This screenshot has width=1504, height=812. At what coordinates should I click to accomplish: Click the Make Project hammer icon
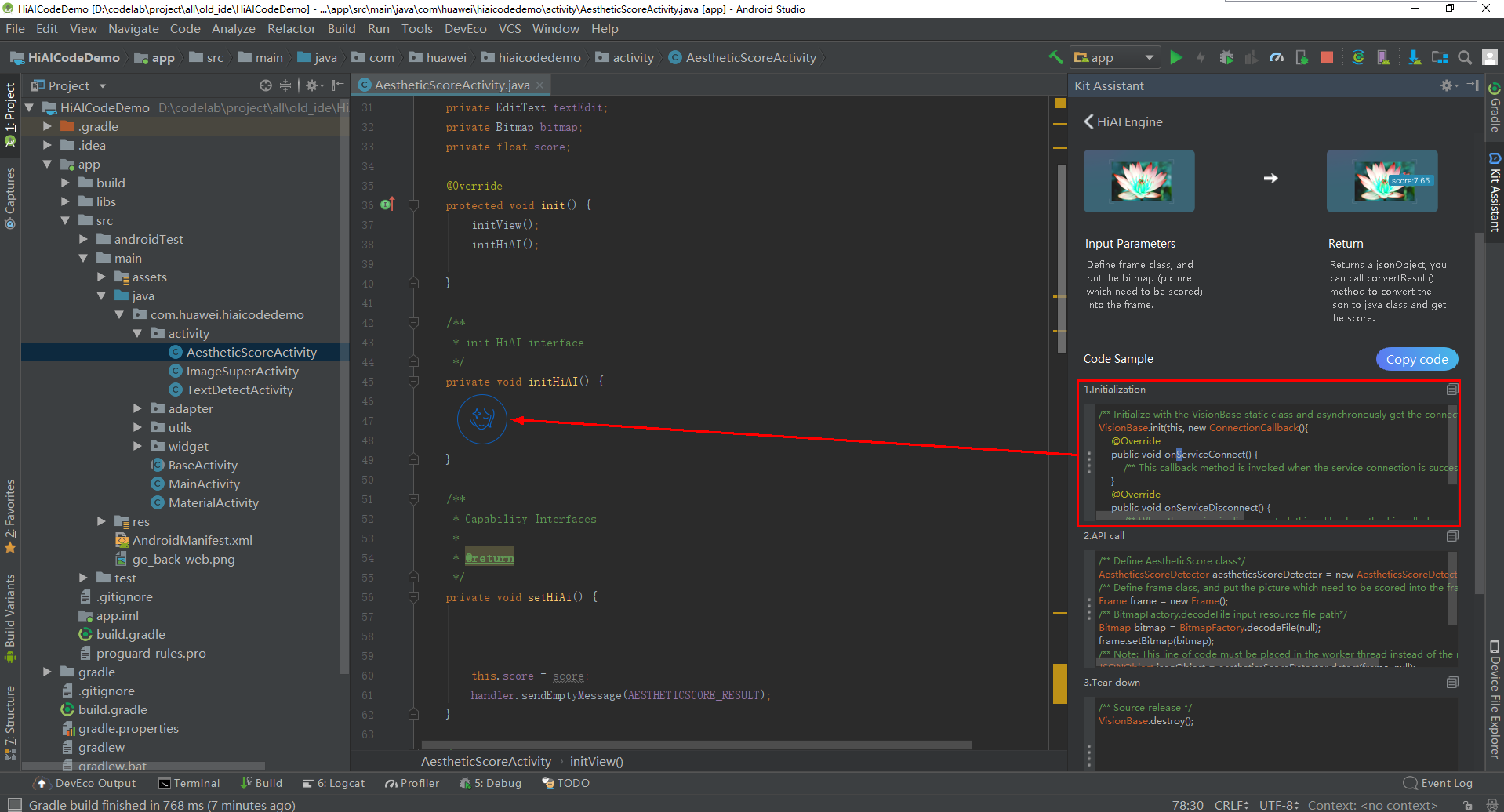[x=1055, y=57]
